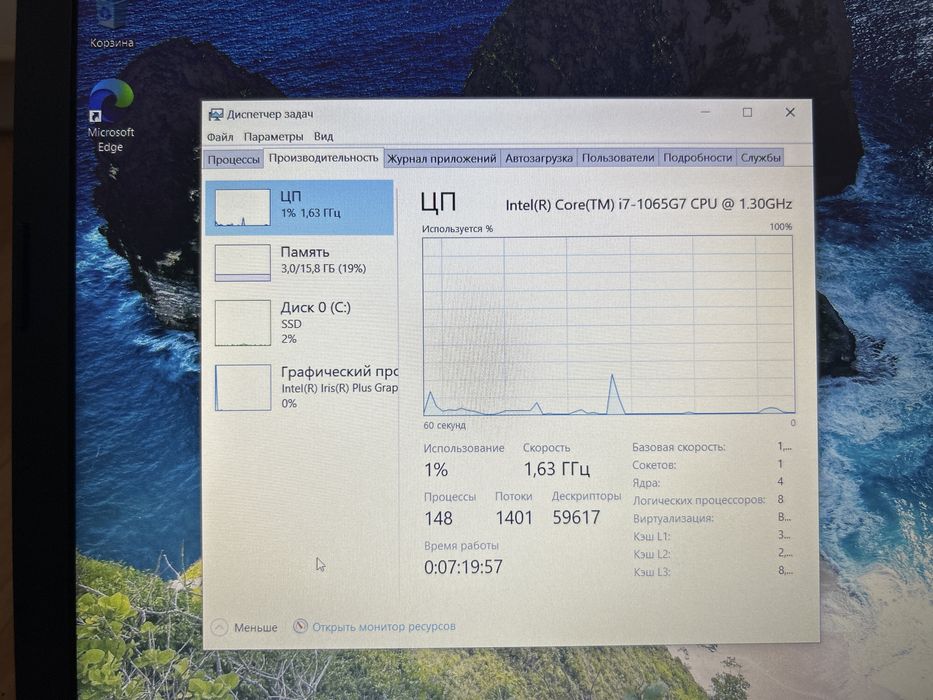Click the resource monitor icon near the bottom
933x700 pixels.
tap(300, 626)
